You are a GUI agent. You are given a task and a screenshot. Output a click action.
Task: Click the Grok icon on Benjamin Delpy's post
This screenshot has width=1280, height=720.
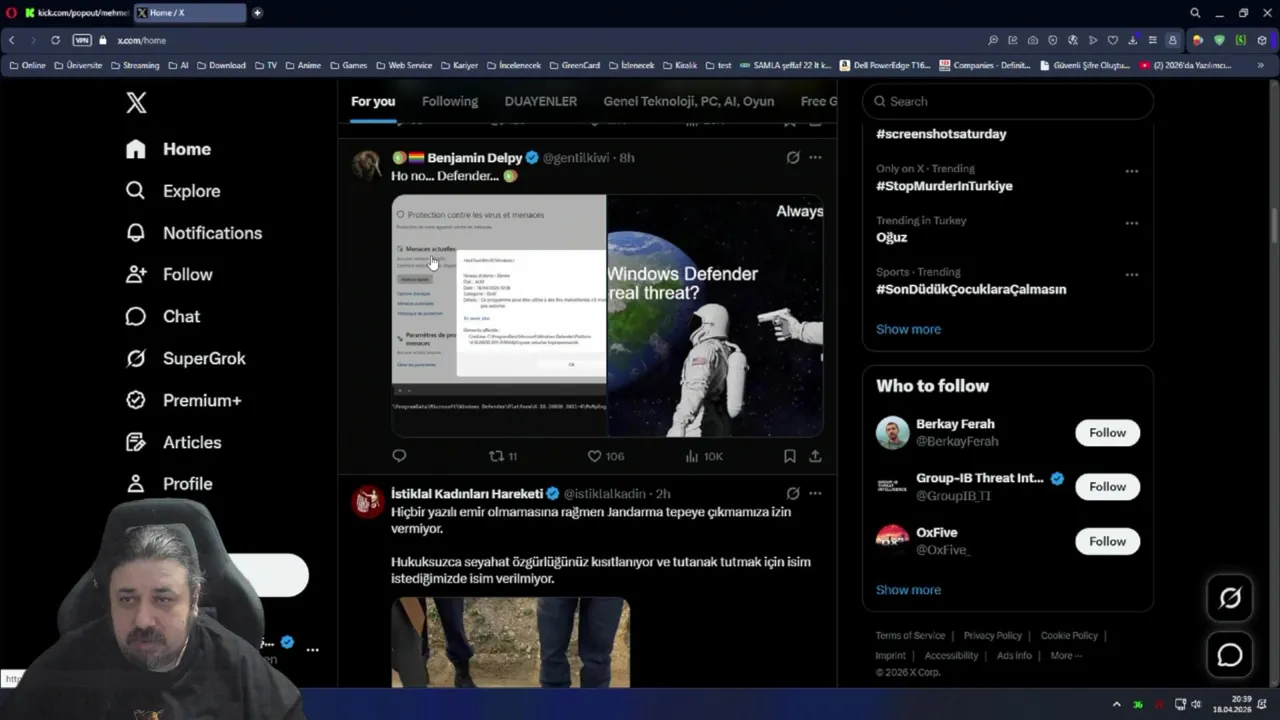(793, 158)
